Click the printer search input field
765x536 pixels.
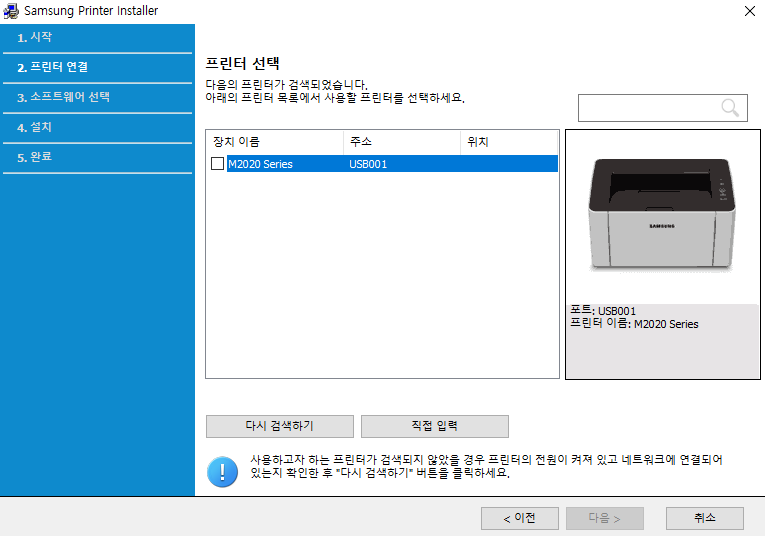pos(663,108)
